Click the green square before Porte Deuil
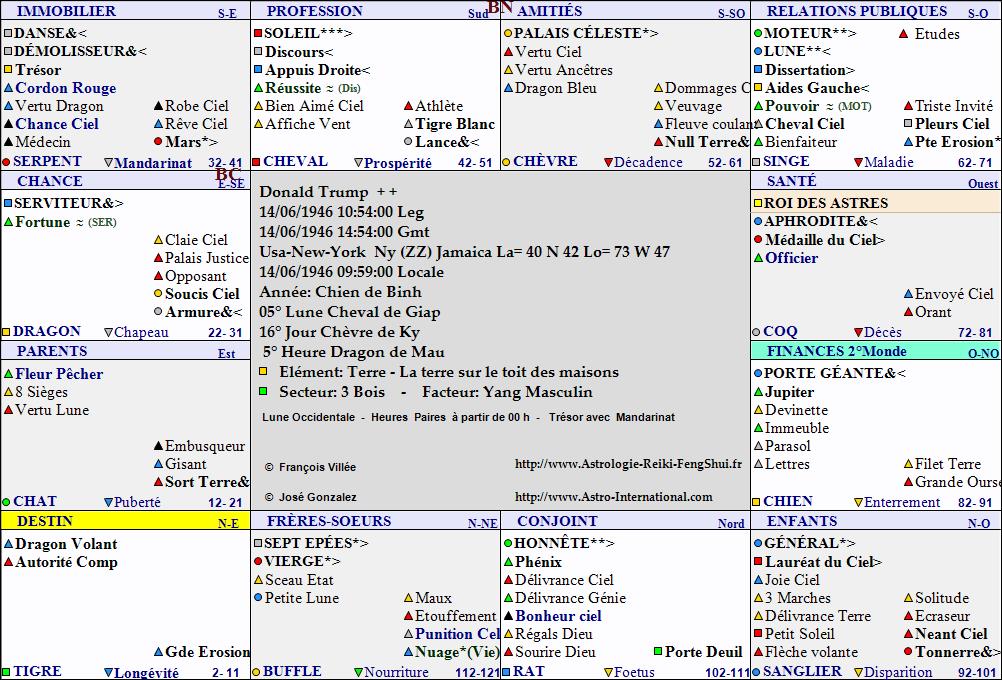 point(658,652)
